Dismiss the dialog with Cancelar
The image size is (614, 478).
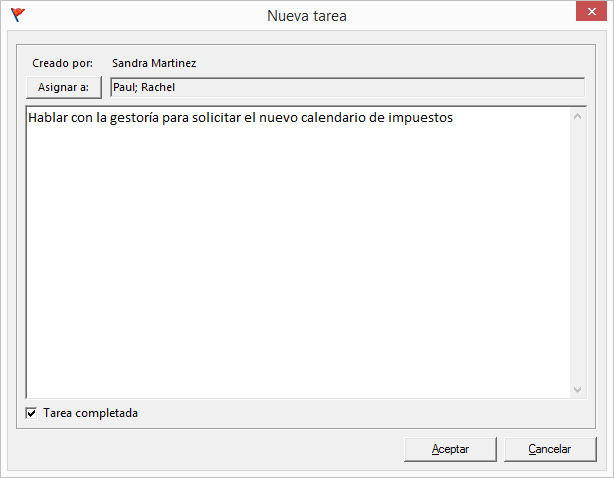pyautogui.click(x=550, y=449)
